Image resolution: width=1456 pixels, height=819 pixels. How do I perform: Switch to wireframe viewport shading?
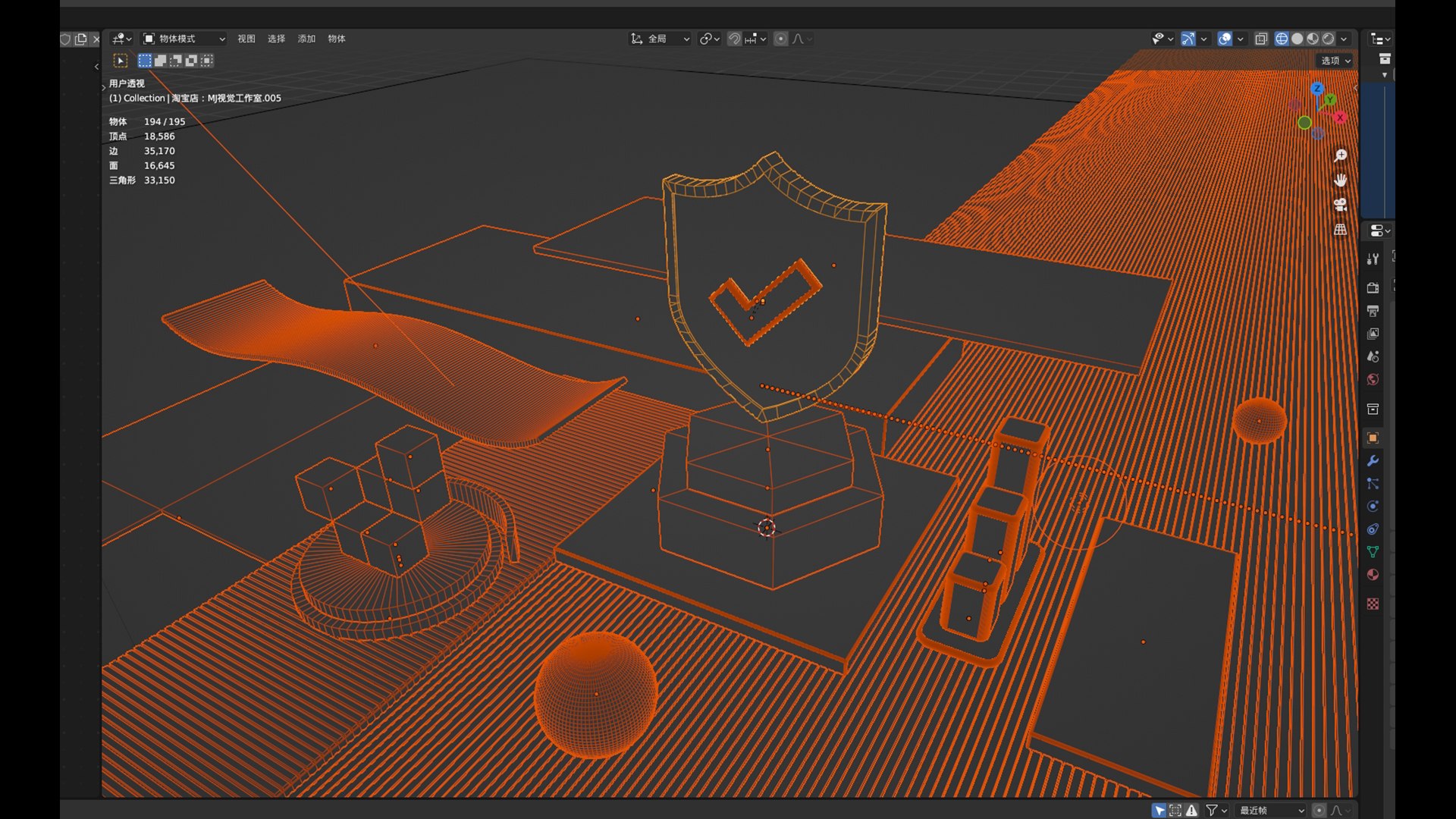click(1282, 39)
